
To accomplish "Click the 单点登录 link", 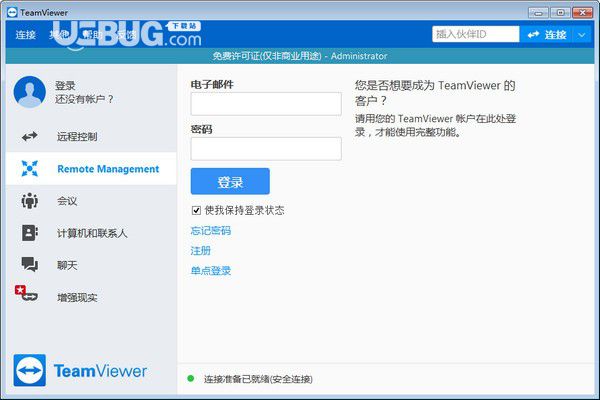I will click(210, 271).
